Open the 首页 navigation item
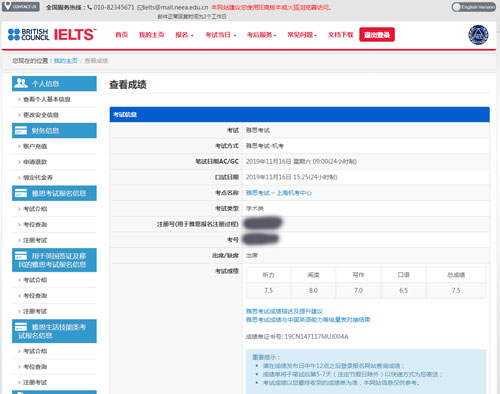 [121, 35]
